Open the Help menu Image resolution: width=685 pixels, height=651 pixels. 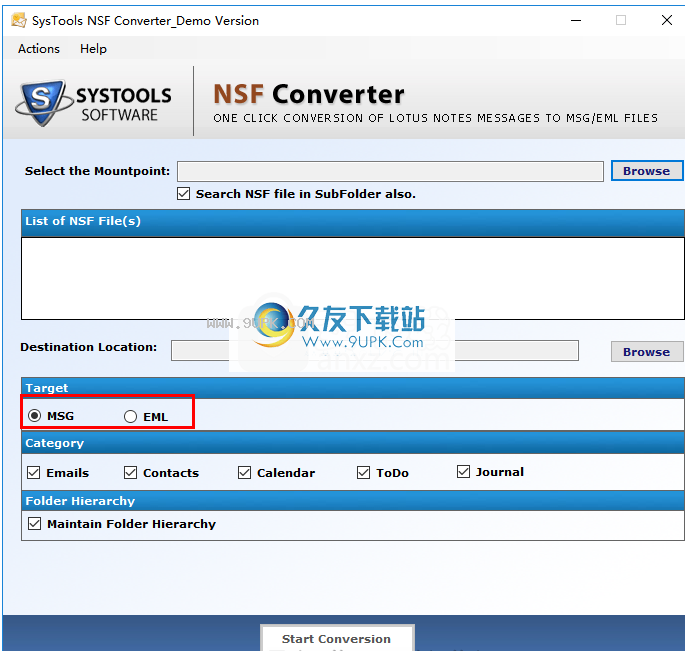(93, 48)
